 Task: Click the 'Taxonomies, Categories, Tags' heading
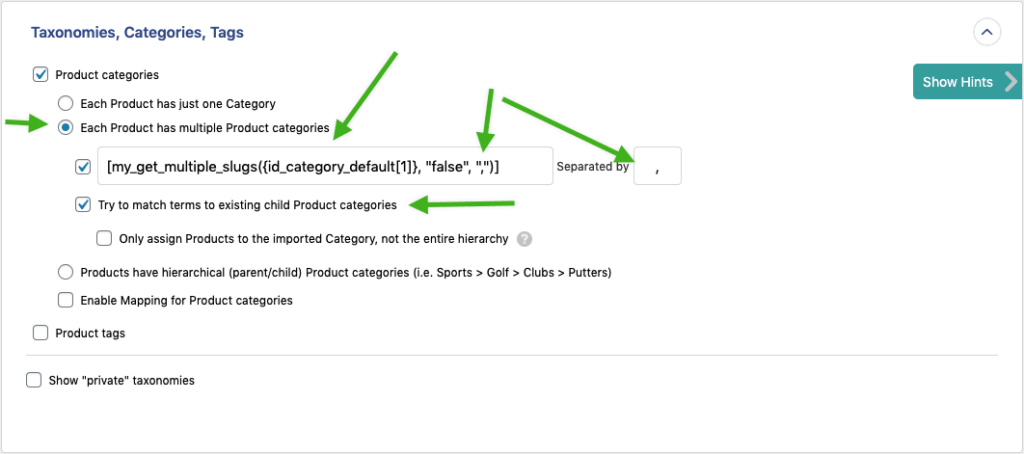point(137,33)
